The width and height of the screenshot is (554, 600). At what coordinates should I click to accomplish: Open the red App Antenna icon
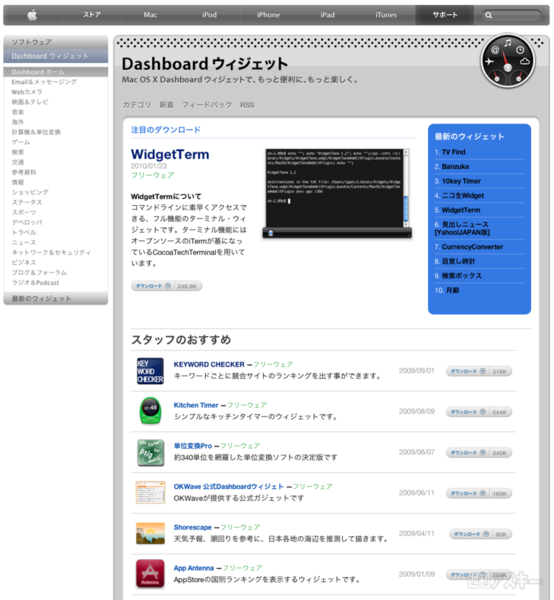(150, 574)
